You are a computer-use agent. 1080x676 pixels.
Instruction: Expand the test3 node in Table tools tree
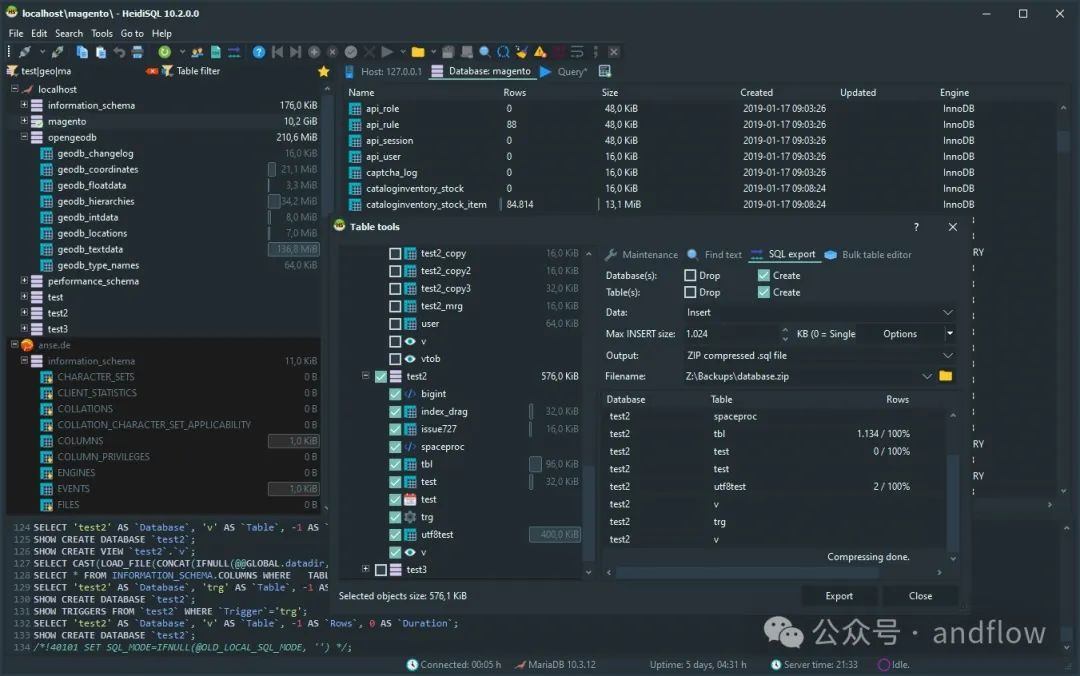[366, 569]
